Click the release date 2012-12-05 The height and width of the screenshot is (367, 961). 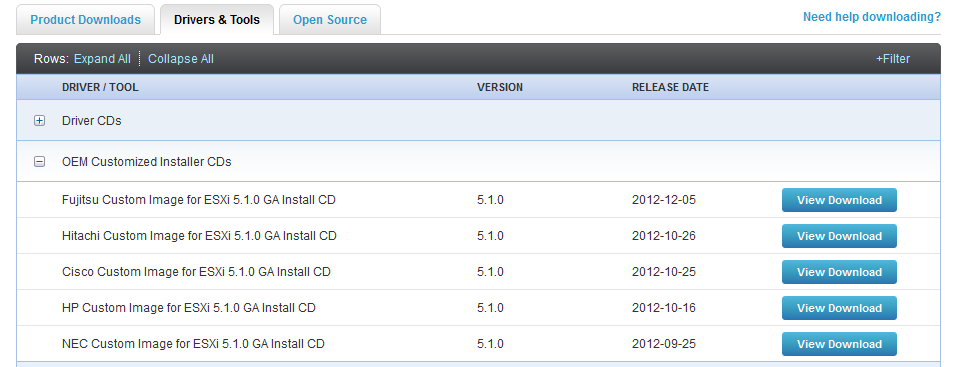pos(664,200)
